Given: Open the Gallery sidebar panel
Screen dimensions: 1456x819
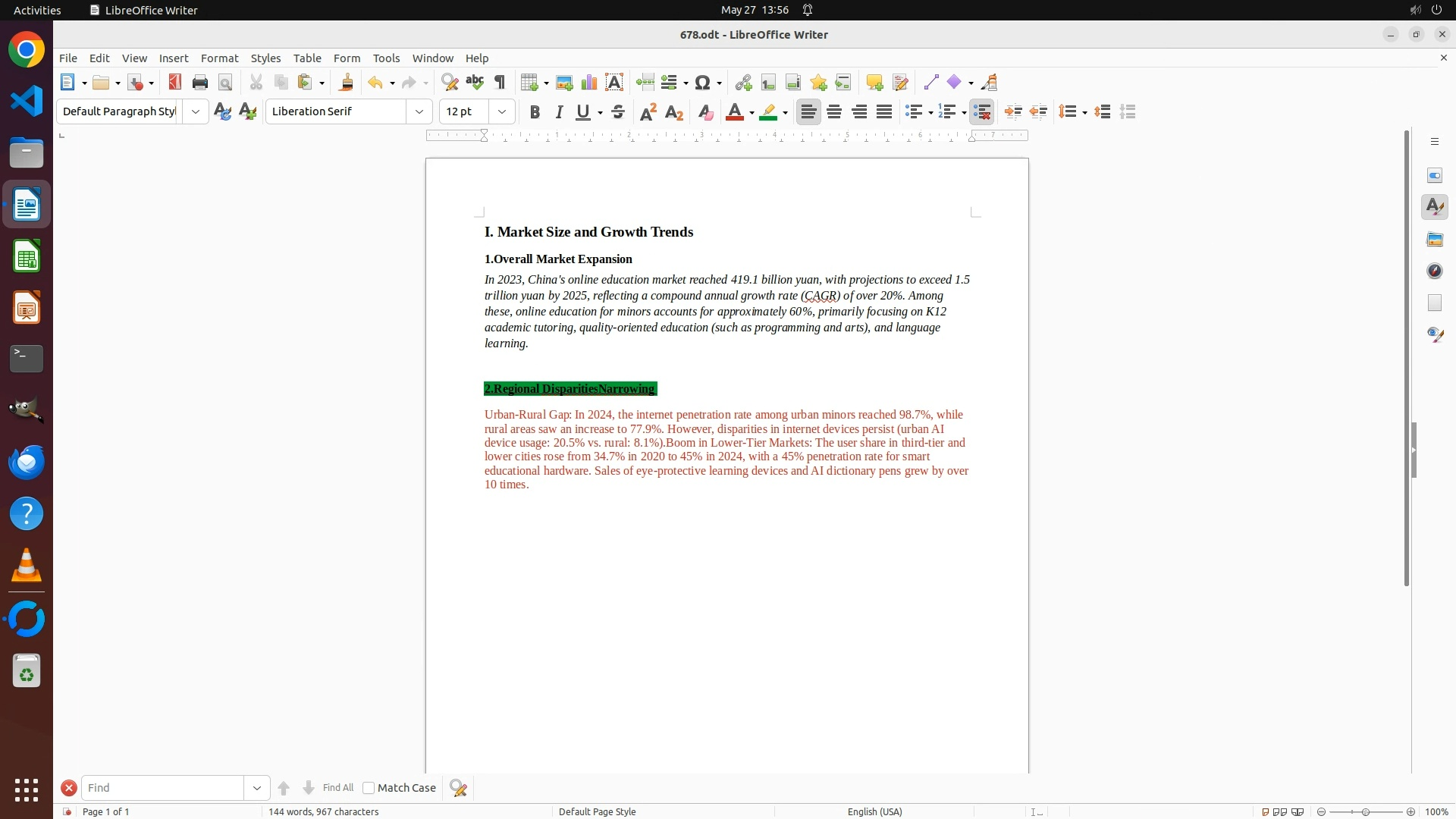Looking at the screenshot, I should [x=1434, y=240].
